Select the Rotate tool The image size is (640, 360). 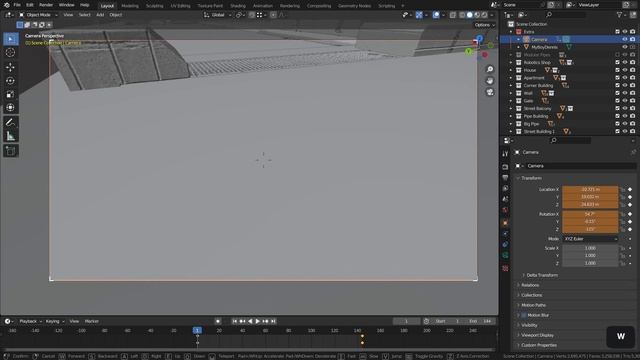click(x=11, y=81)
